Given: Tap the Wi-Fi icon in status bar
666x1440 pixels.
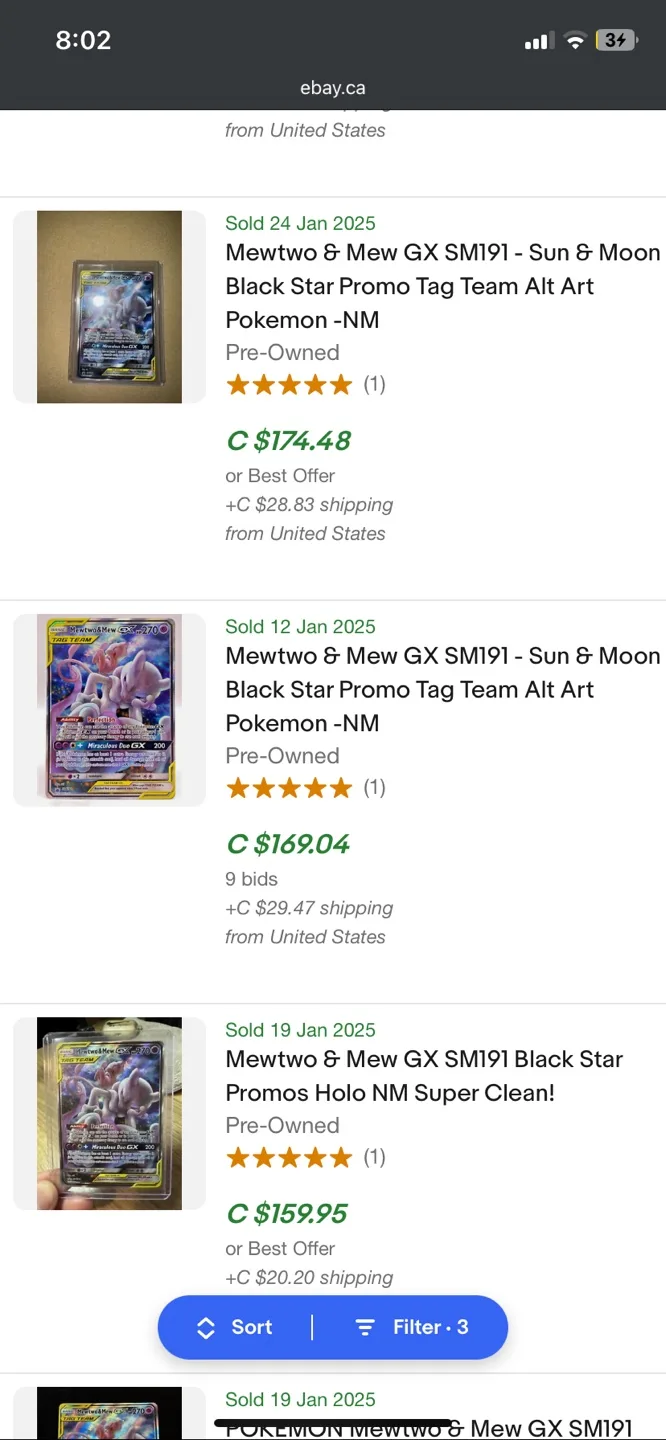Looking at the screenshot, I should 575,40.
